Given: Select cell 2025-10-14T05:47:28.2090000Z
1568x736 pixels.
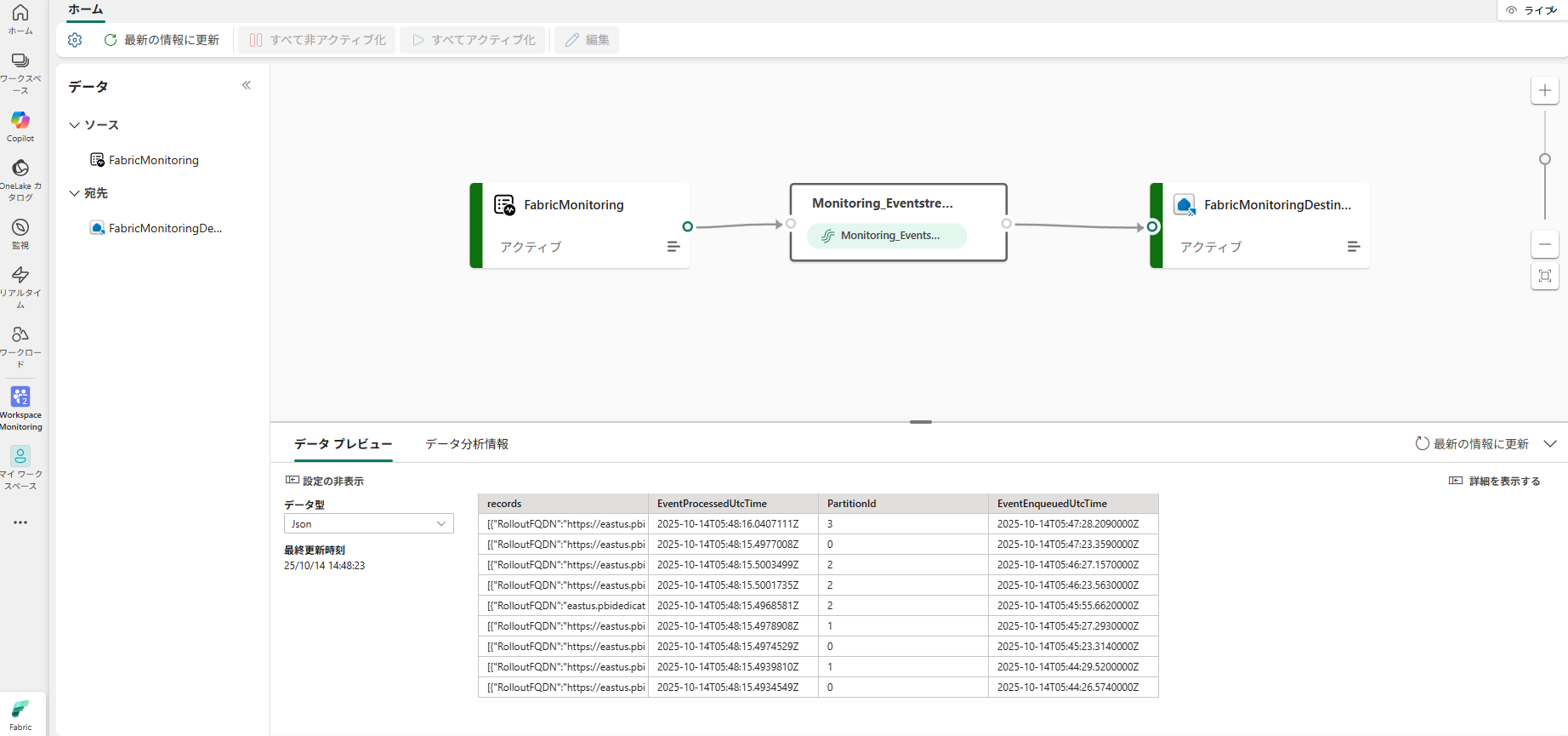Looking at the screenshot, I should pyautogui.click(x=1073, y=524).
